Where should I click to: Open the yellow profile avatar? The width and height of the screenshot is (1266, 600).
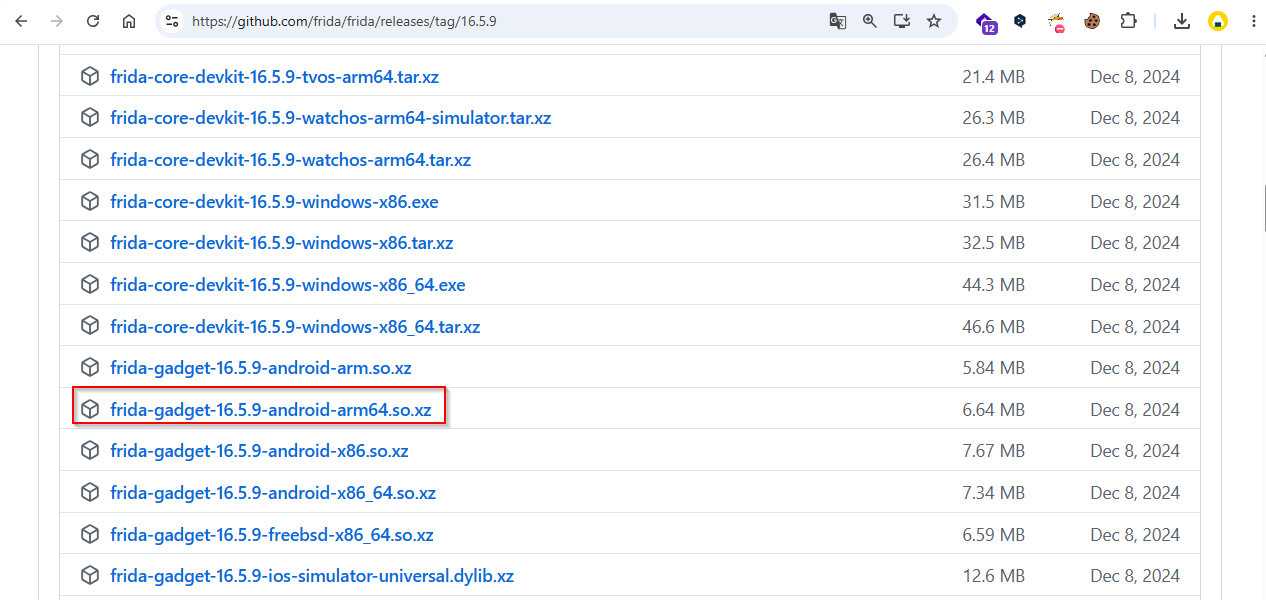tap(1218, 21)
